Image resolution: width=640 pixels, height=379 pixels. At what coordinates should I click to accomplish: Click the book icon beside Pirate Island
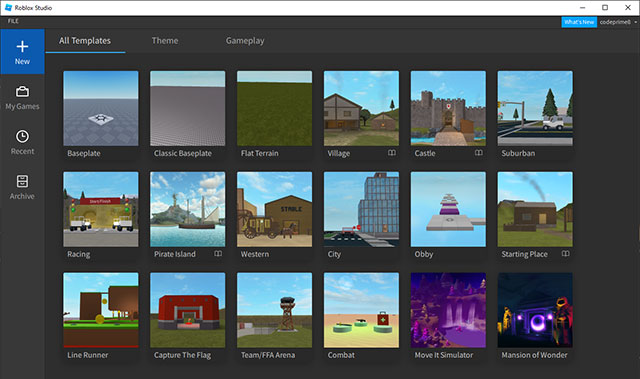(218, 253)
